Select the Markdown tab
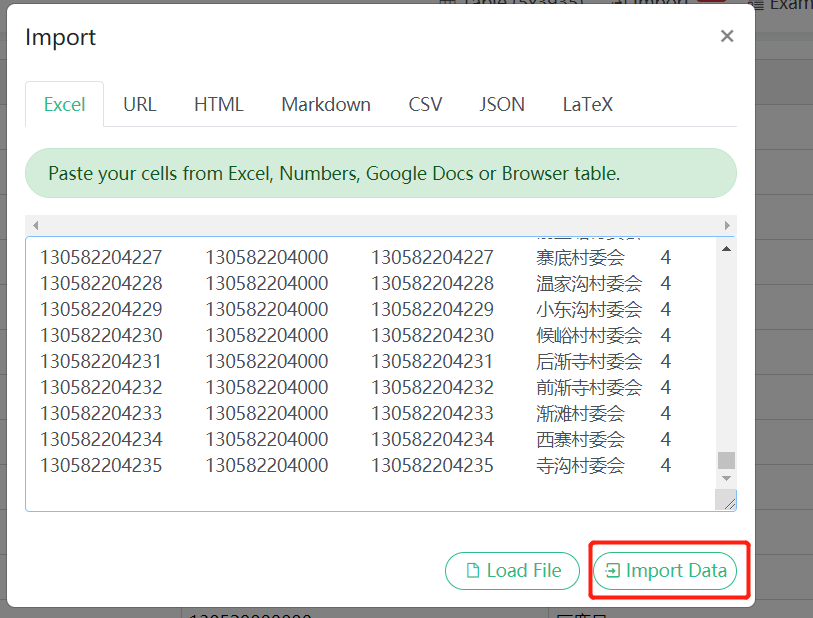This screenshot has height=618, width=813. tap(326, 104)
